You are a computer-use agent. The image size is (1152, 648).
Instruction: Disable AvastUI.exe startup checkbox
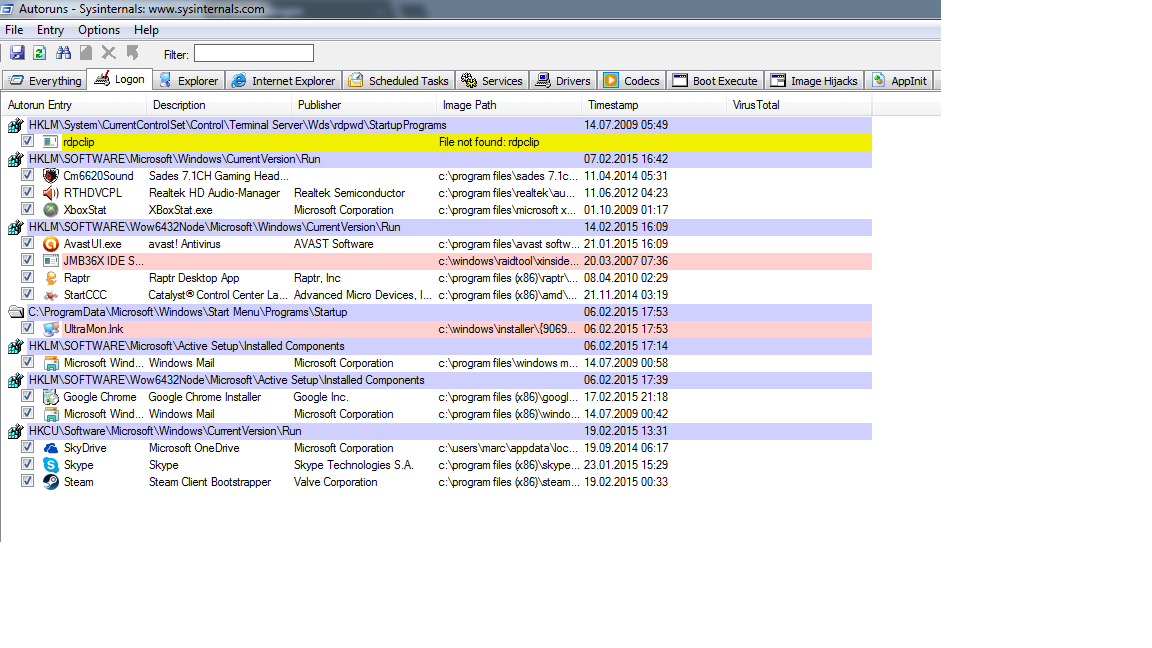tap(27, 243)
